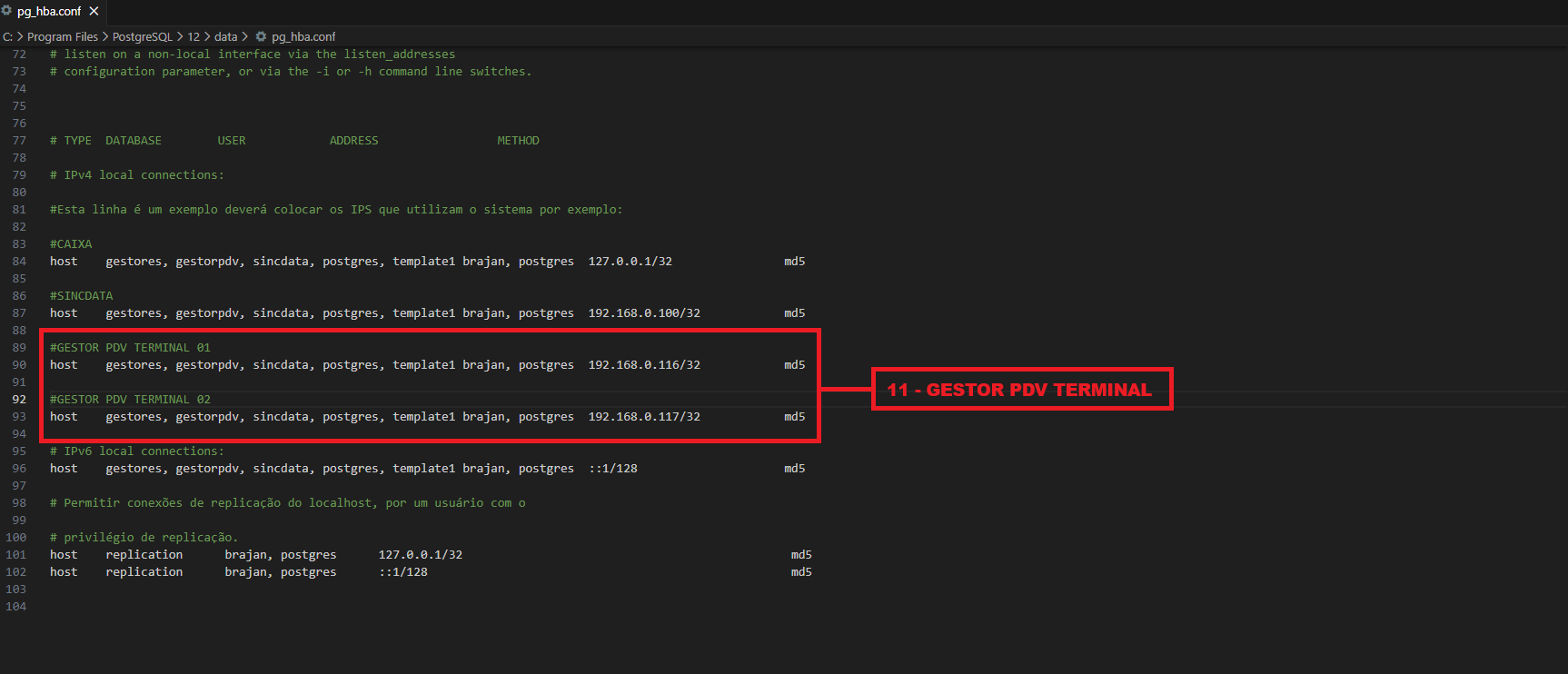Expand the 'PostgreSQL' breadcrumb folder

142,36
